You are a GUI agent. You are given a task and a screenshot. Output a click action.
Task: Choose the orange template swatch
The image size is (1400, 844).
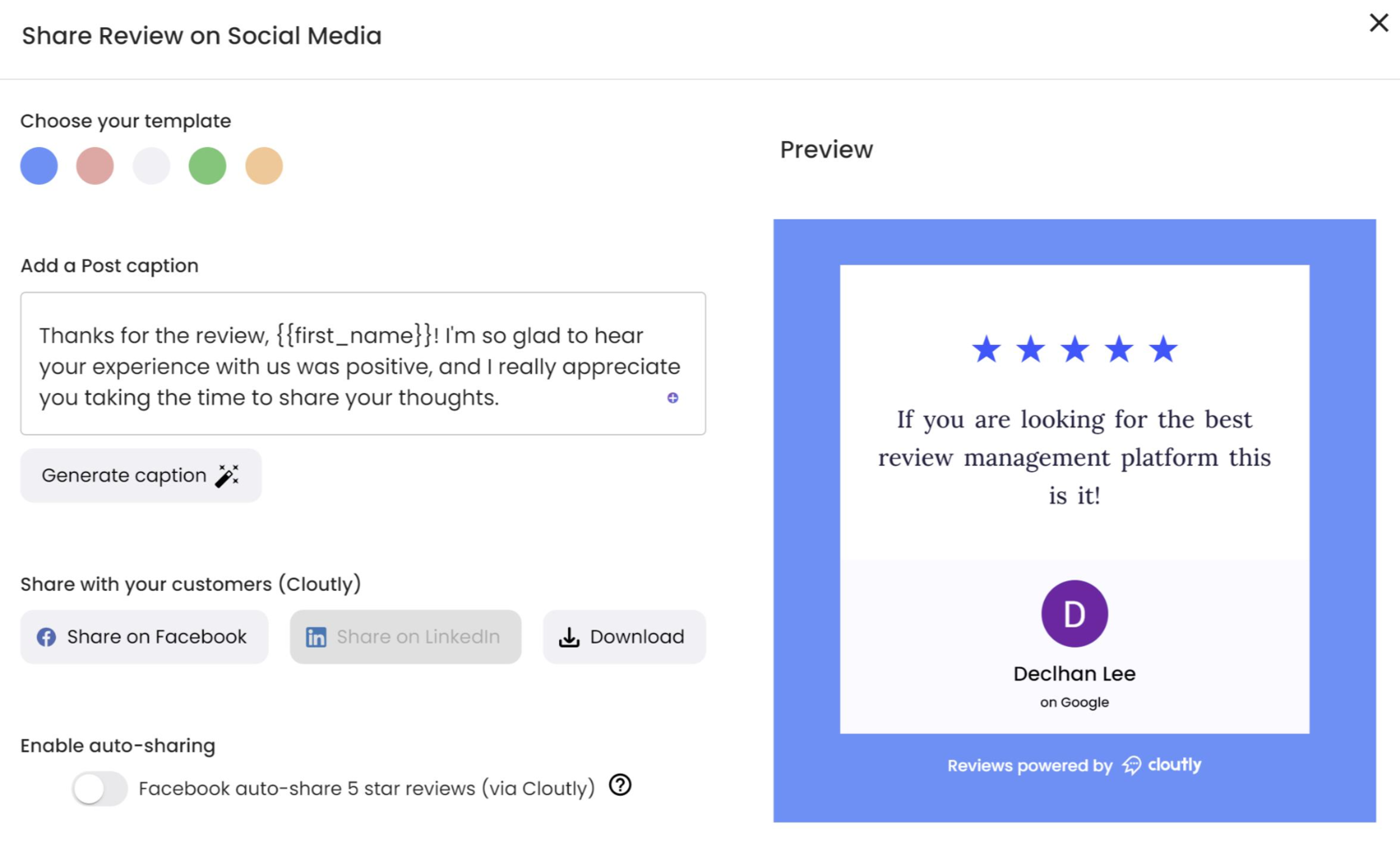[x=263, y=165]
